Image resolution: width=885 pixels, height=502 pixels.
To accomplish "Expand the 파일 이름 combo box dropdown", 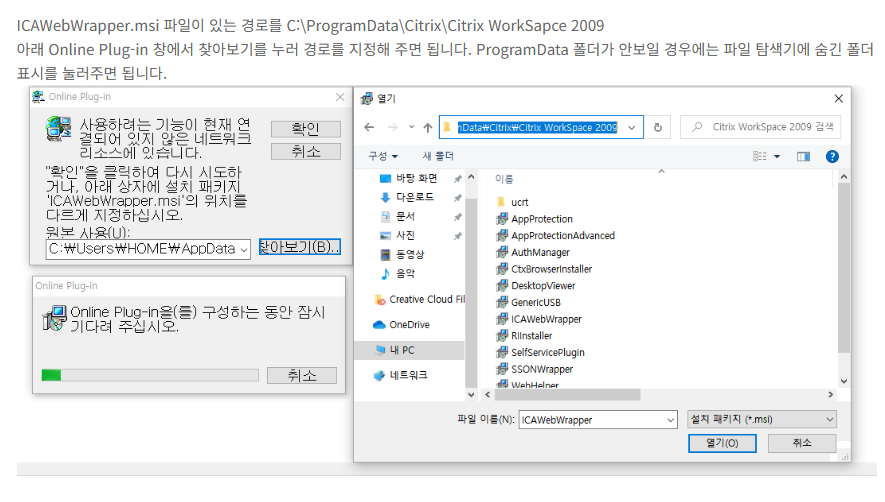I will 671,420.
